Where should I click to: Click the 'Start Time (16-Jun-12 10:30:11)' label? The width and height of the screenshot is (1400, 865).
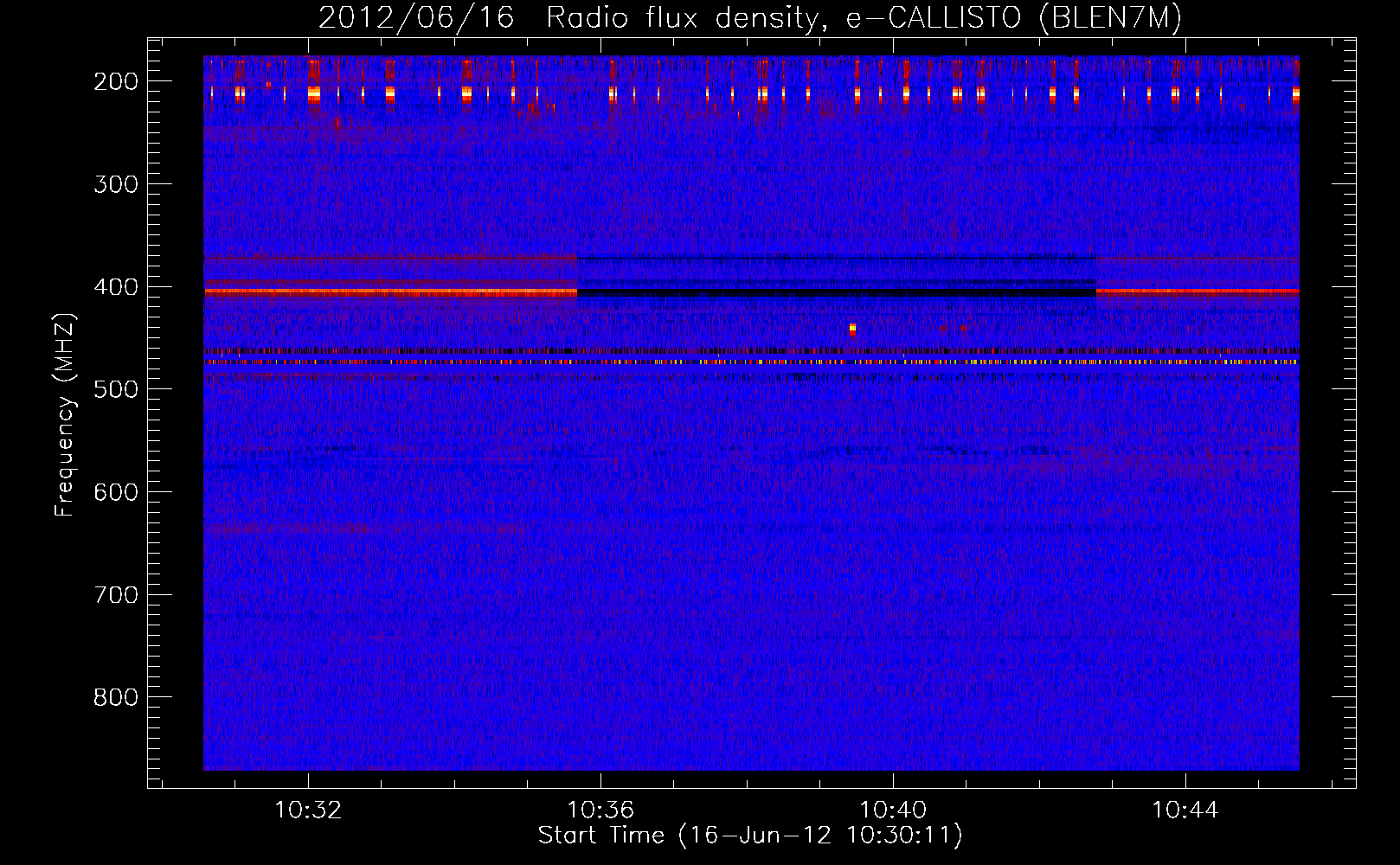pyautogui.click(x=750, y=836)
